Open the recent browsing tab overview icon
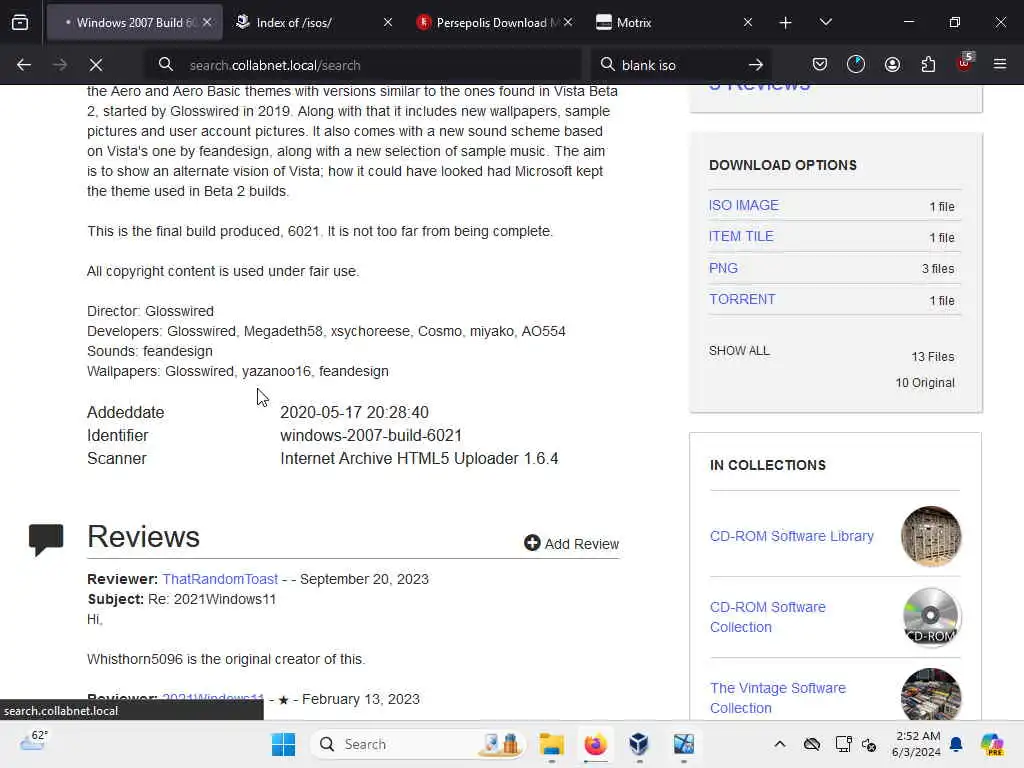The height and width of the screenshot is (768, 1024). [20, 23]
